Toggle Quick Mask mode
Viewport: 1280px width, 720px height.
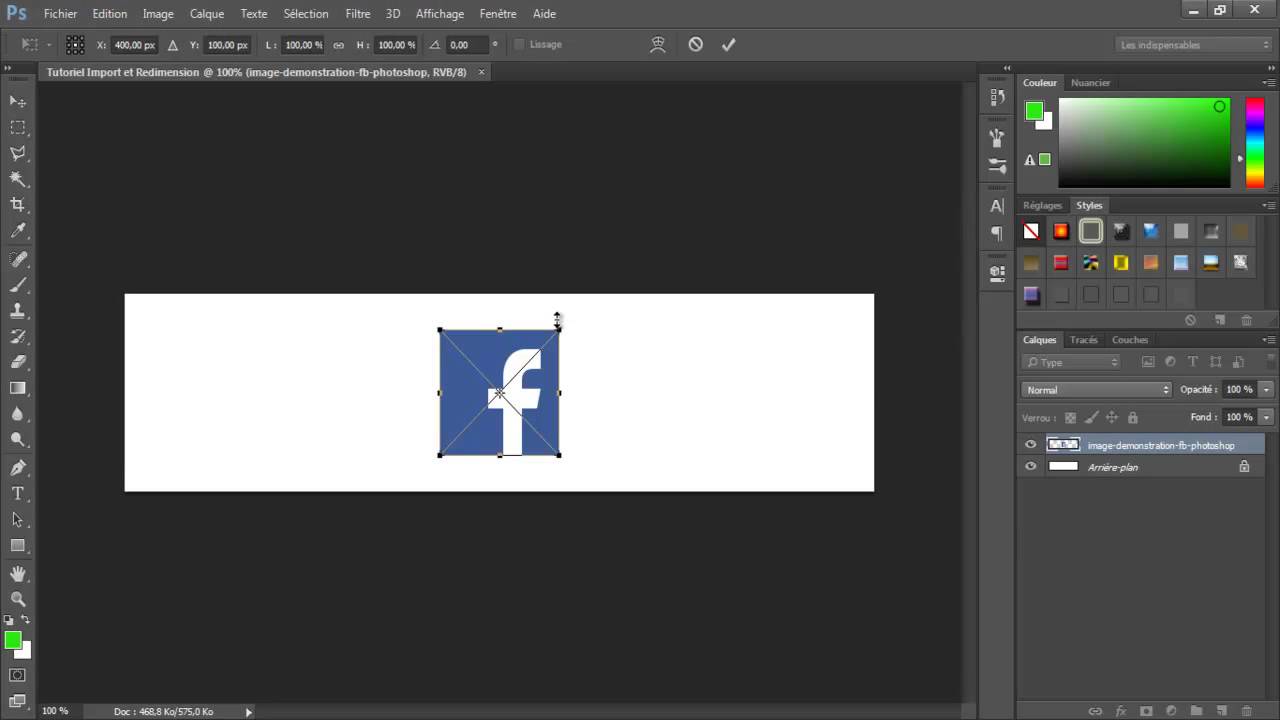point(18,675)
